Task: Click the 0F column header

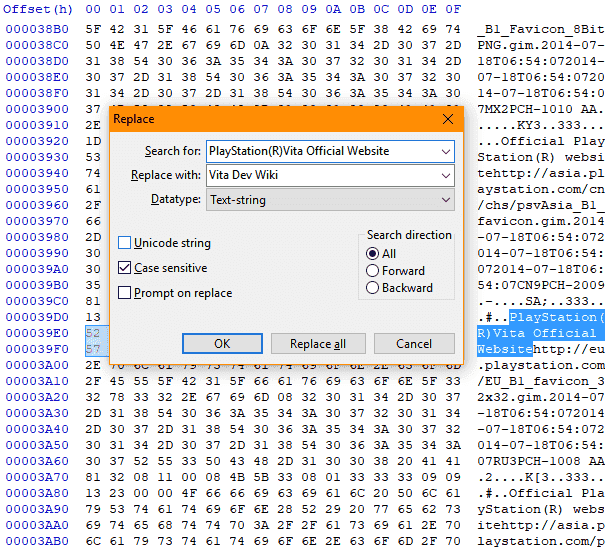Action: pyautogui.click(x=453, y=9)
